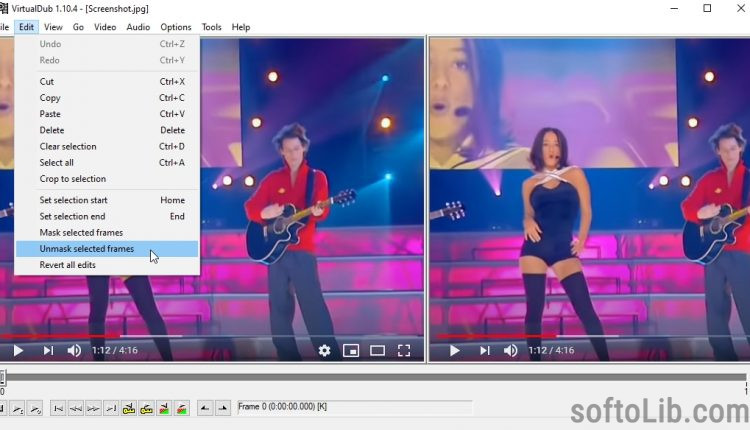750x430 pixels.
Task: Choose Delete from the Edit menu
Action: (107, 130)
